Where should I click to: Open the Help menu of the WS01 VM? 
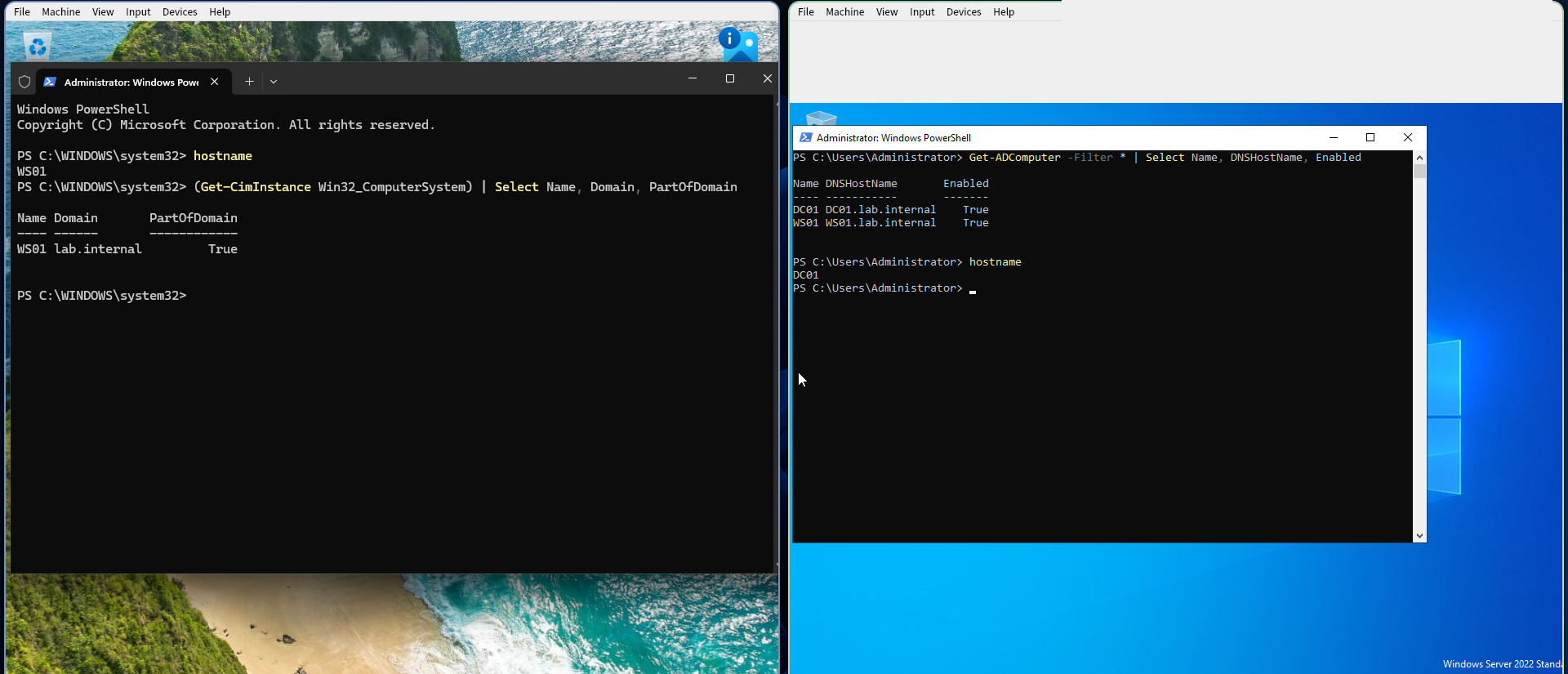click(x=220, y=12)
